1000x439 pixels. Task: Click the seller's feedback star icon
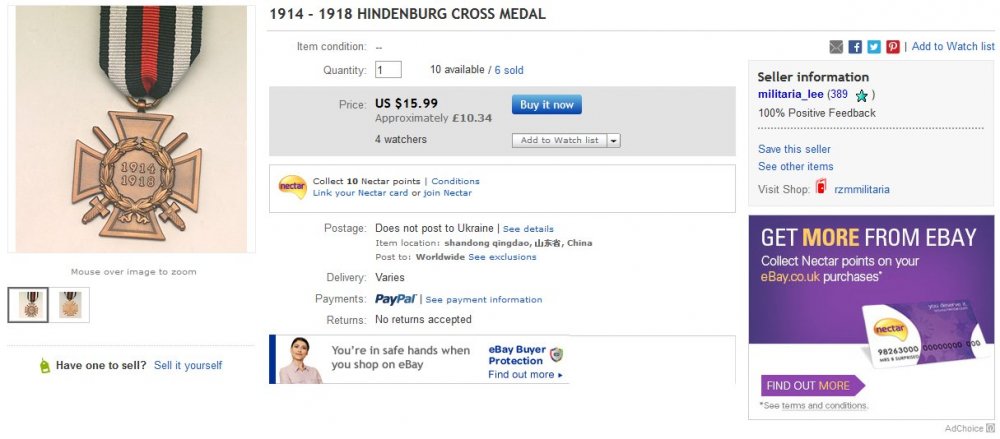(861, 95)
